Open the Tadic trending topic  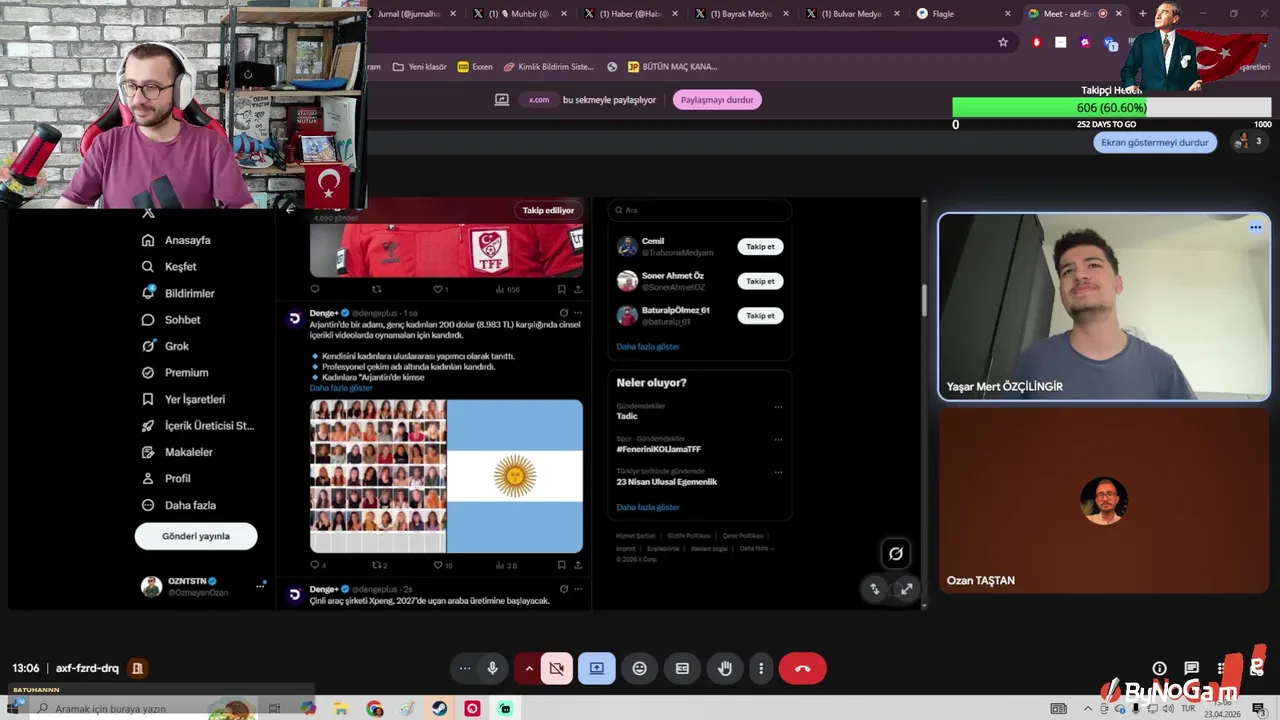(627, 416)
